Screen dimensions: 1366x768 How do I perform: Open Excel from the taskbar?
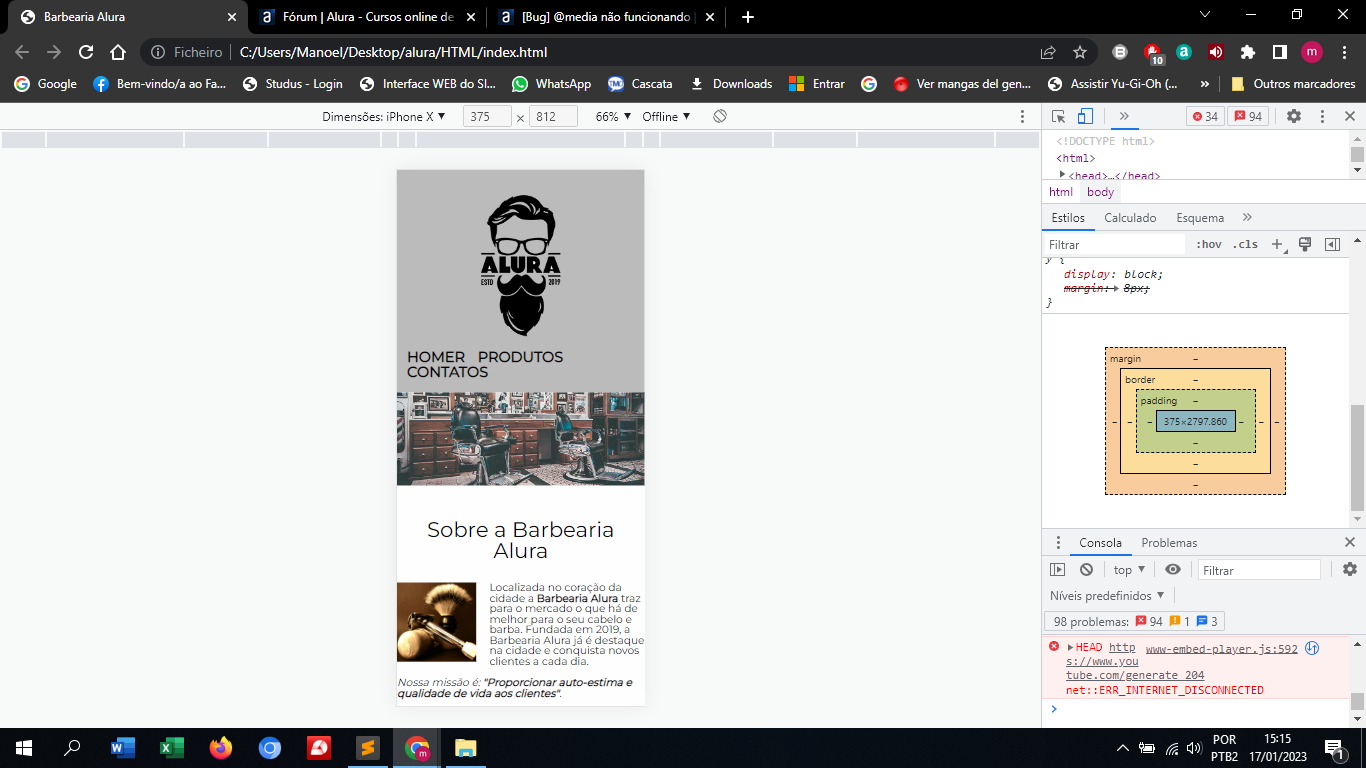(172, 747)
